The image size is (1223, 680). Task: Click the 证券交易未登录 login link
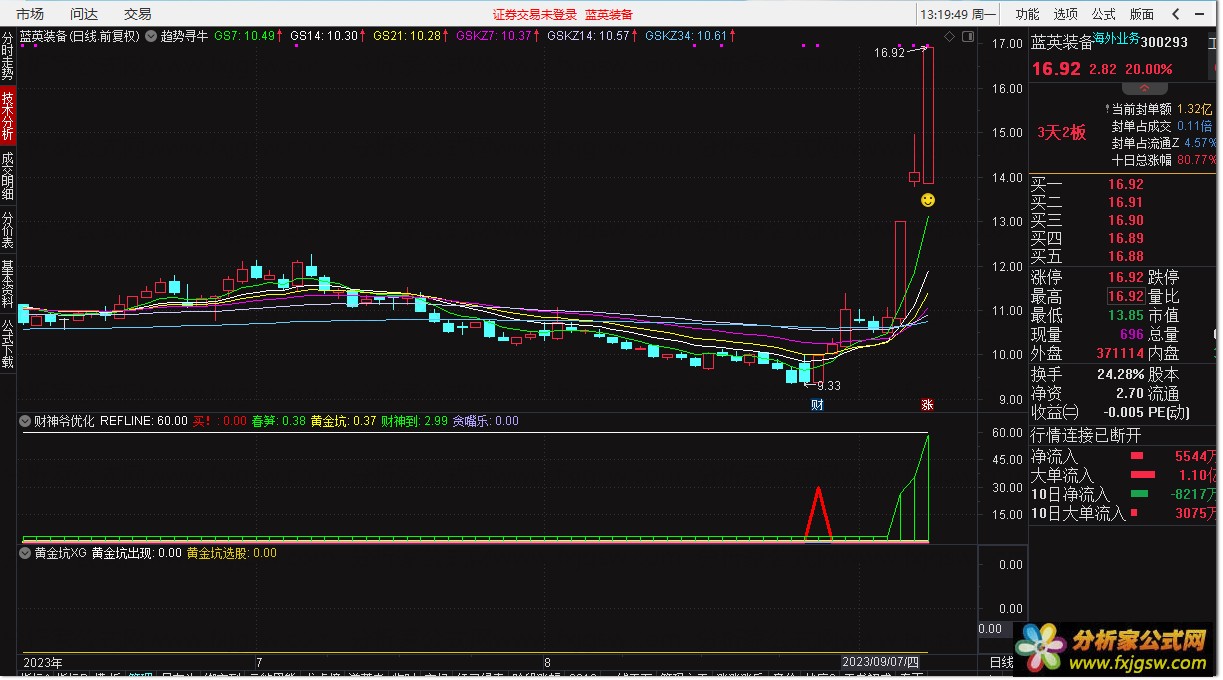535,14
